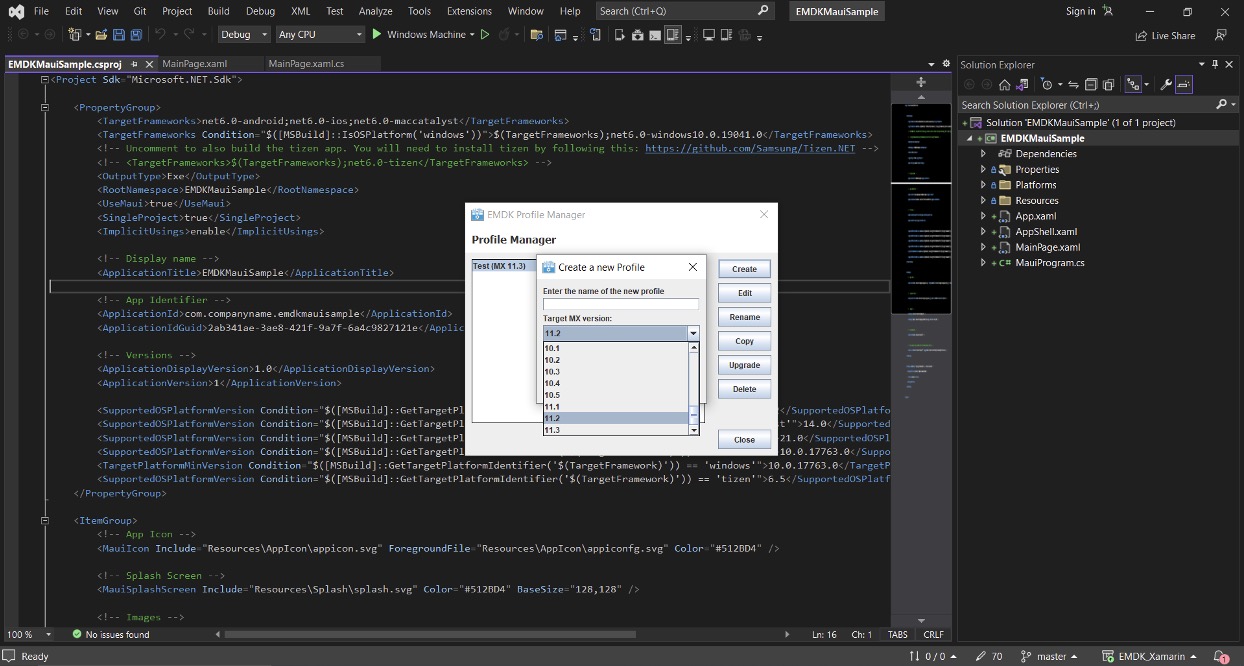Open the Debug configuration dropdown
The height and width of the screenshot is (666, 1244).
coord(244,35)
